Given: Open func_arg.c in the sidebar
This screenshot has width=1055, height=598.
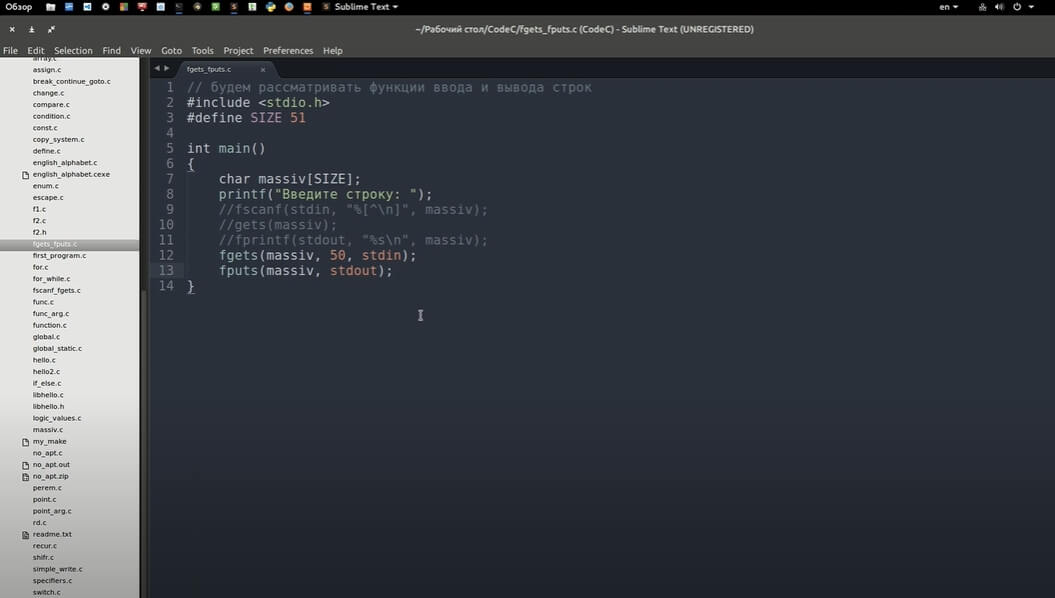Looking at the screenshot, I should pyautogui.click(x=50, y=313).
